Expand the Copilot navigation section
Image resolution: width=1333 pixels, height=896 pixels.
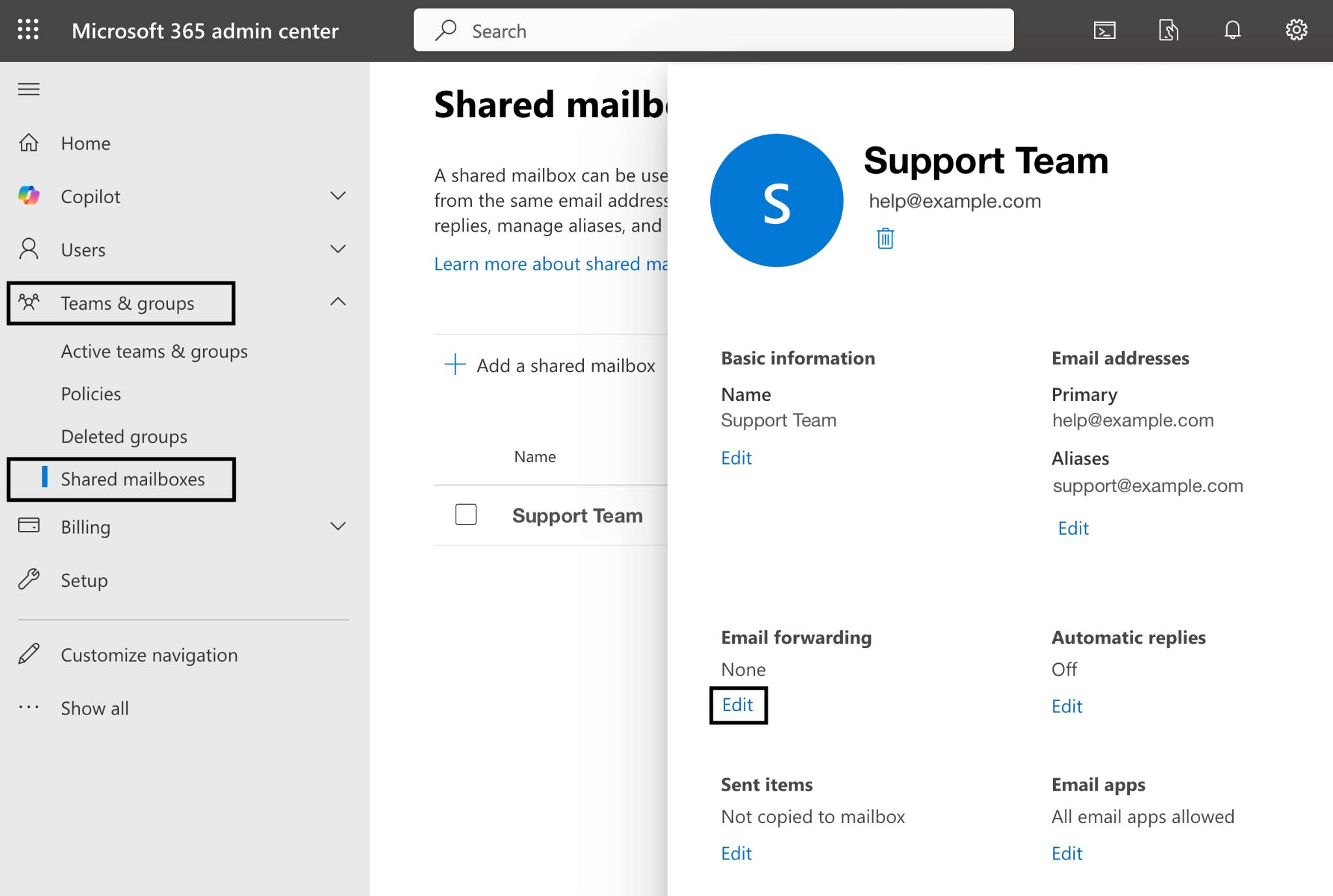pos(338,196)
